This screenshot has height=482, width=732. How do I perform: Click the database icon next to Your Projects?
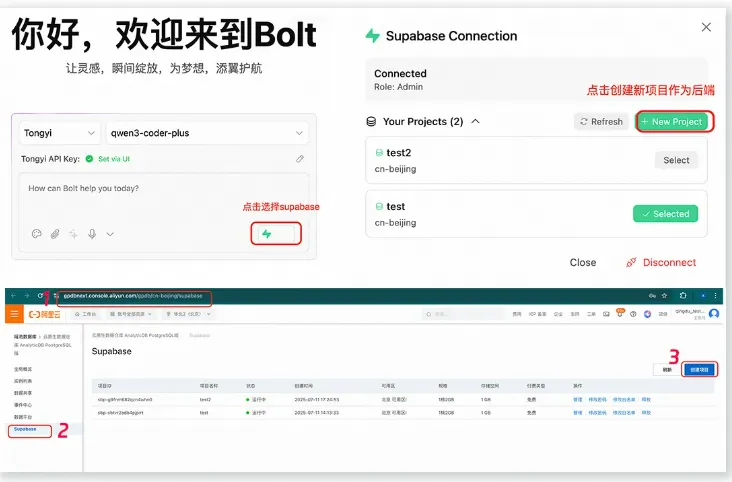371,121
